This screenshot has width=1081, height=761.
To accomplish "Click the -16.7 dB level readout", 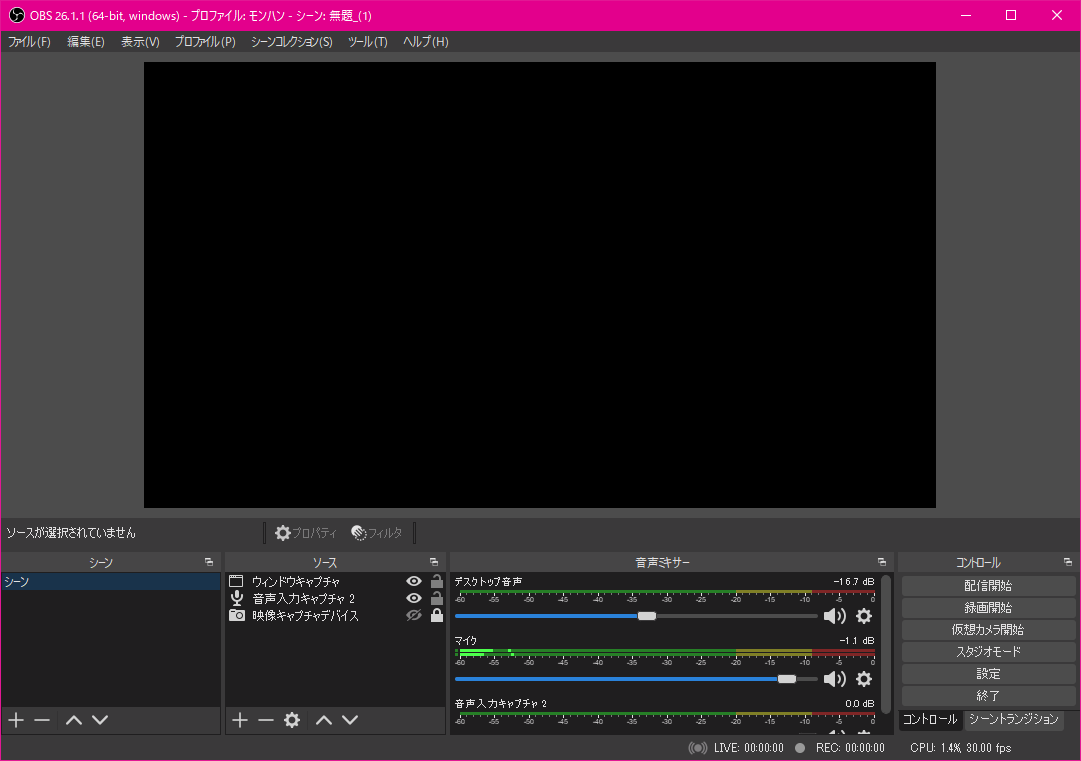I will pos(853,582).
